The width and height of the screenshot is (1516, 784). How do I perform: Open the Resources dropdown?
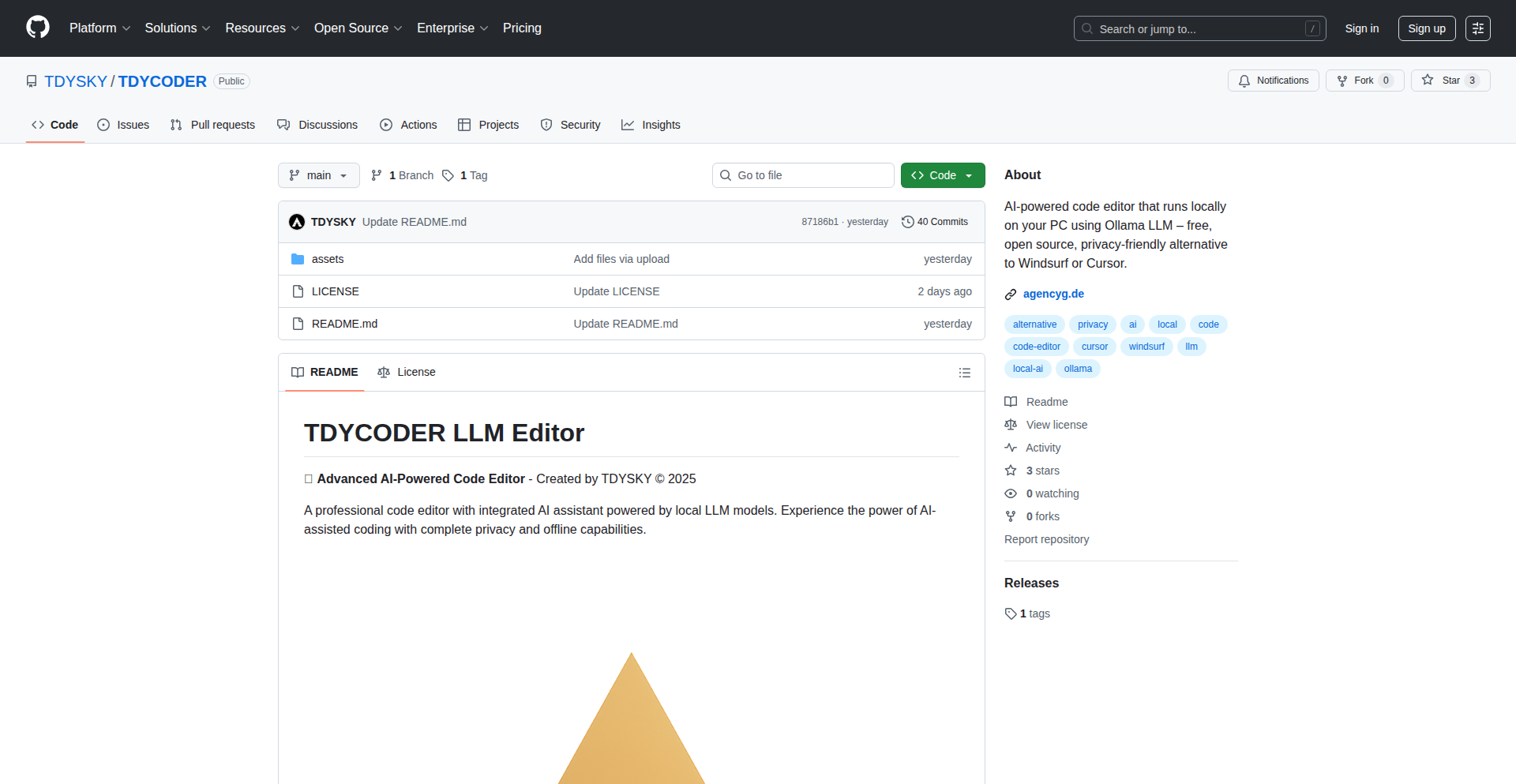click(x=262, y=28)
